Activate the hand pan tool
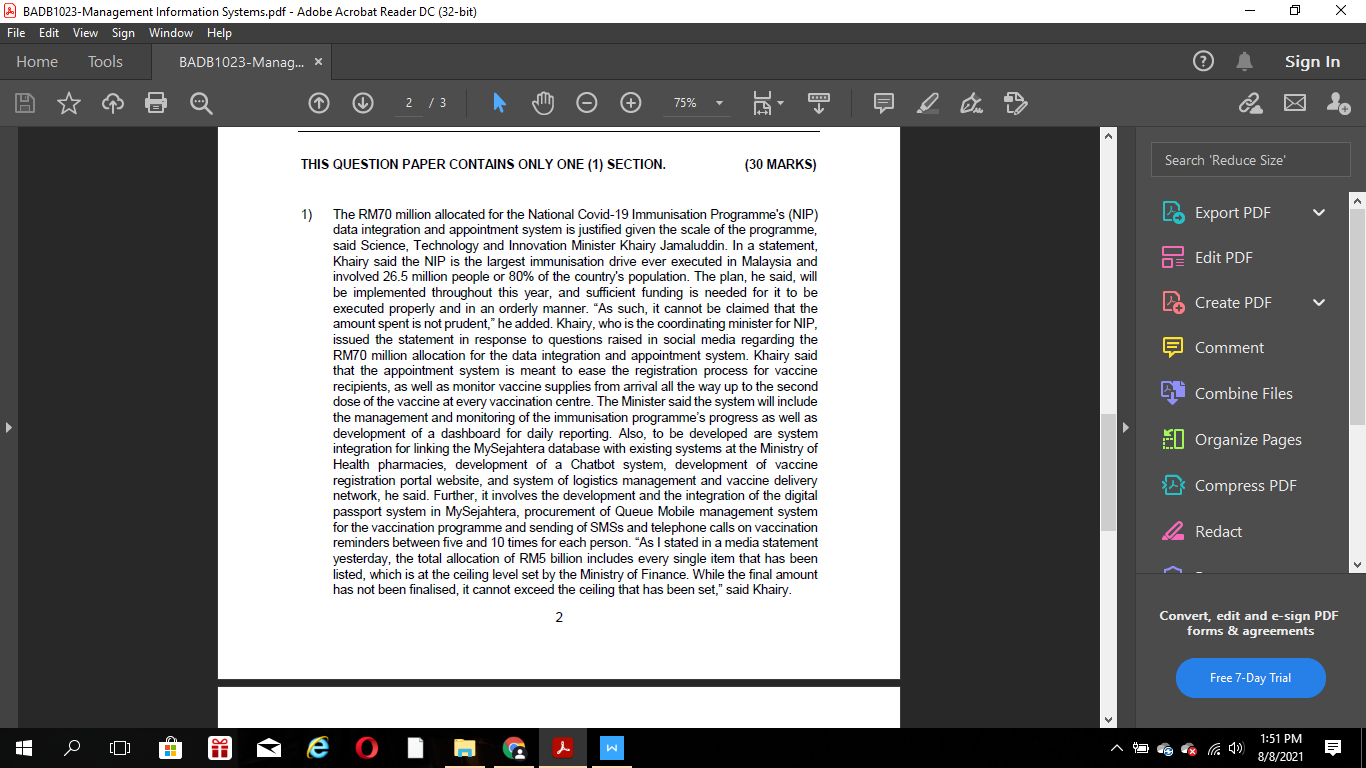This screenshot has height=768, width=1366. coord(542,103)
